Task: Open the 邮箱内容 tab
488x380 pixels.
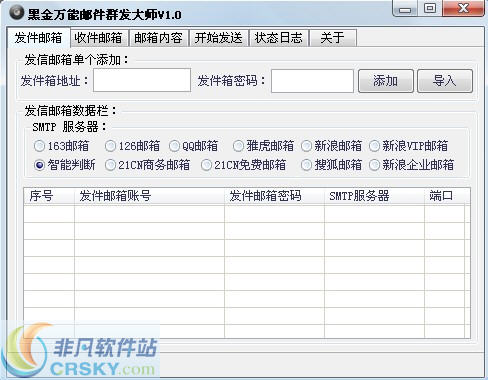Action: (x=159, y=38)
